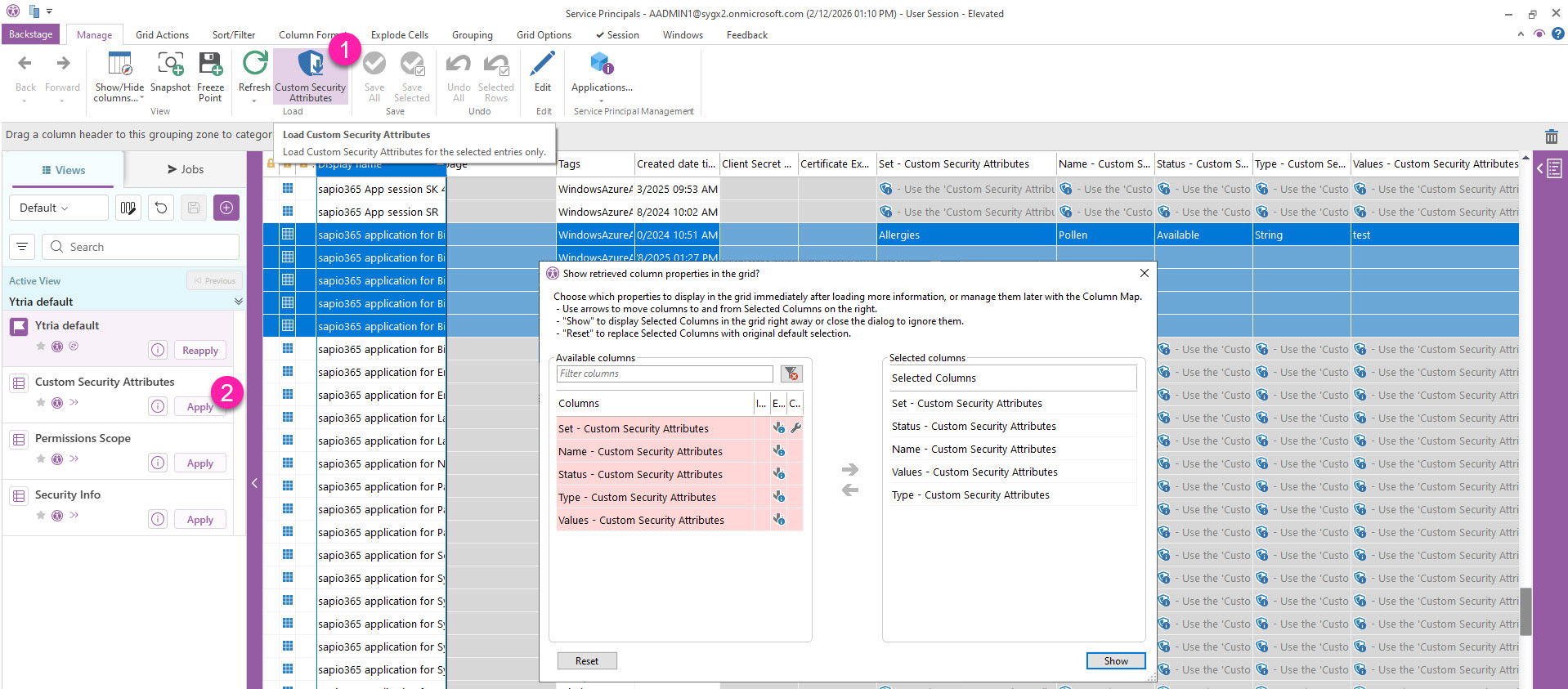Click the Freeze Point icon

210,65
